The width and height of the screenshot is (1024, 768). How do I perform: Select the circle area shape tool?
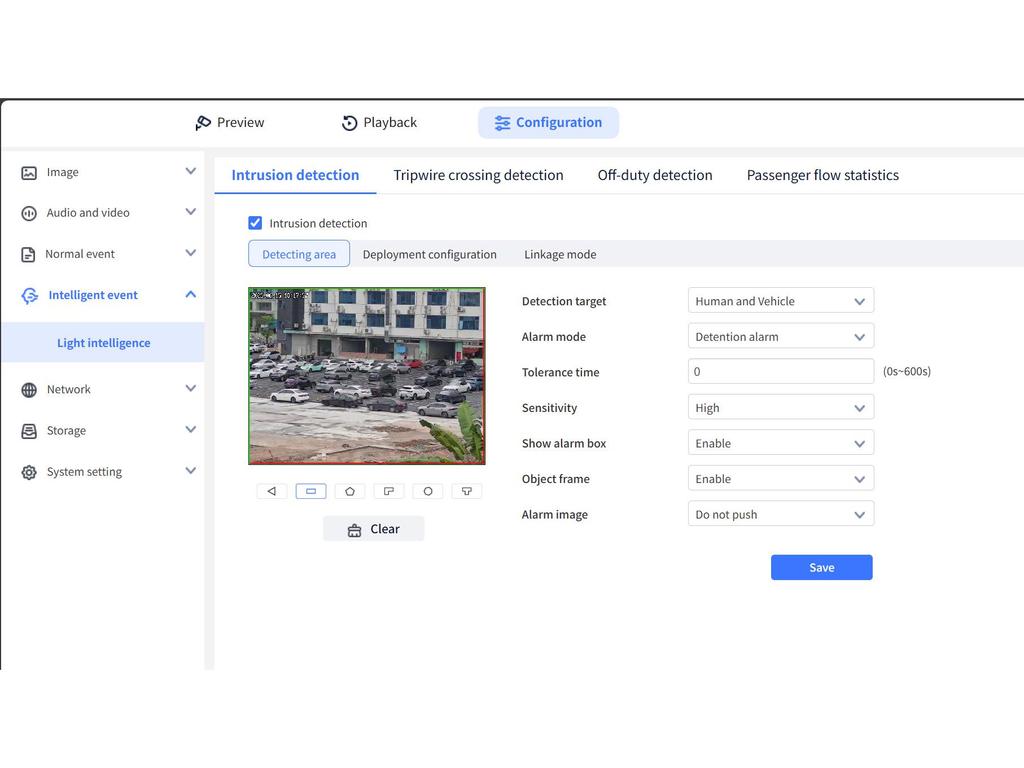point(428,491)
